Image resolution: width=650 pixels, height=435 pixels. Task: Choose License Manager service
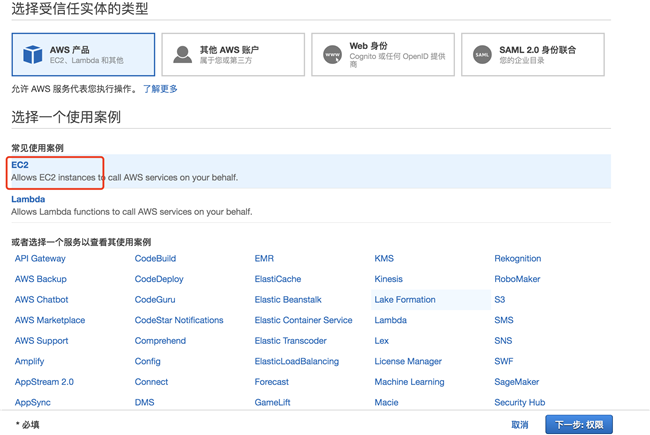click(x=408, y=361)
